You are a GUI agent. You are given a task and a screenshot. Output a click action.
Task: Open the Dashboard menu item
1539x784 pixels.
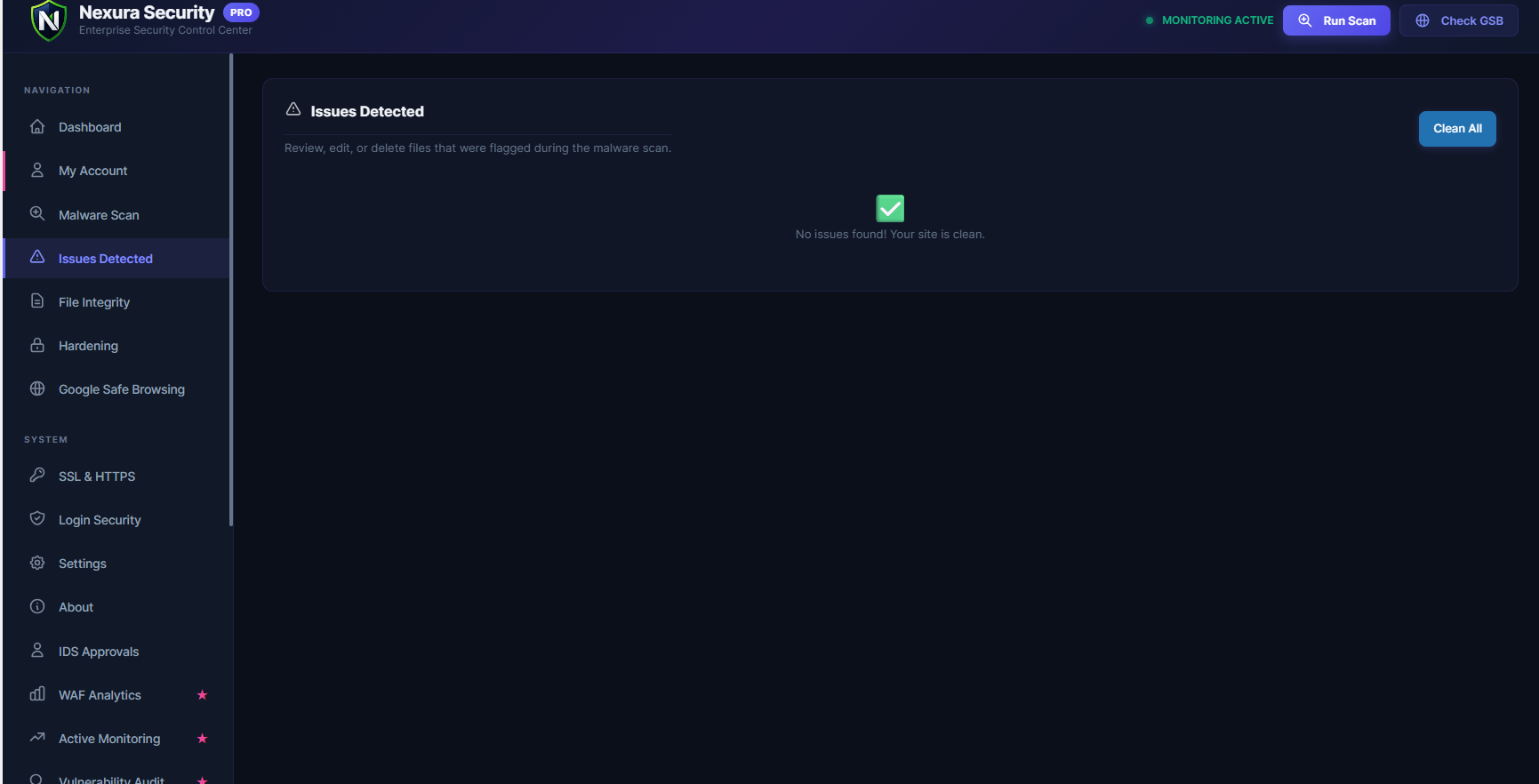tap(116, 127)
